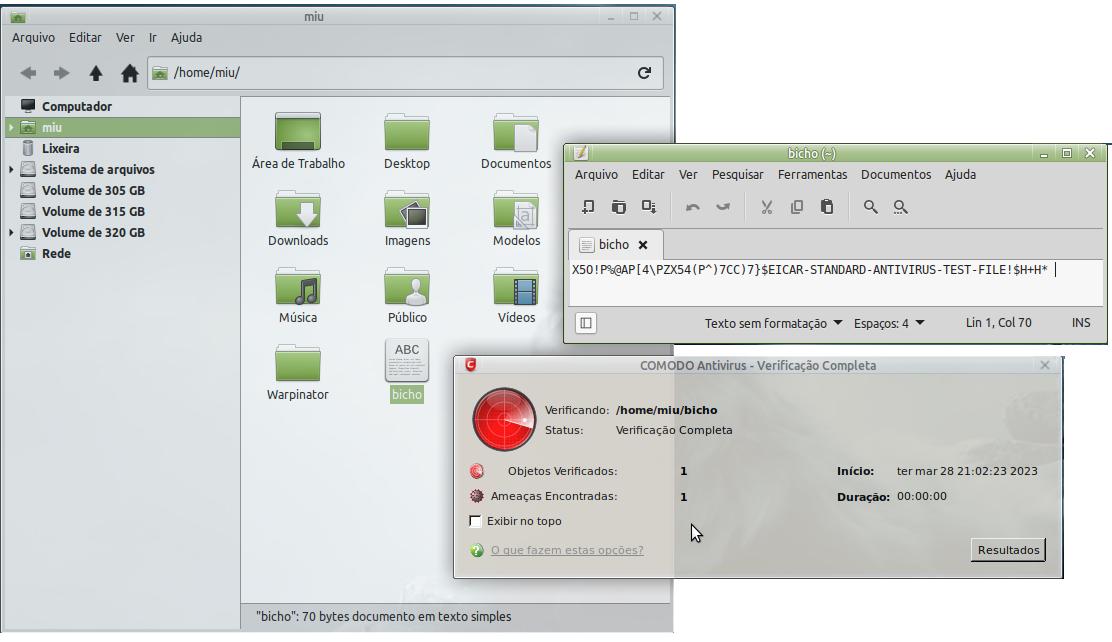This screenshot has width=1112, height=642.
Task: Open the Vídeos folder
Action: pyautogui.click(x=516, y=295)
